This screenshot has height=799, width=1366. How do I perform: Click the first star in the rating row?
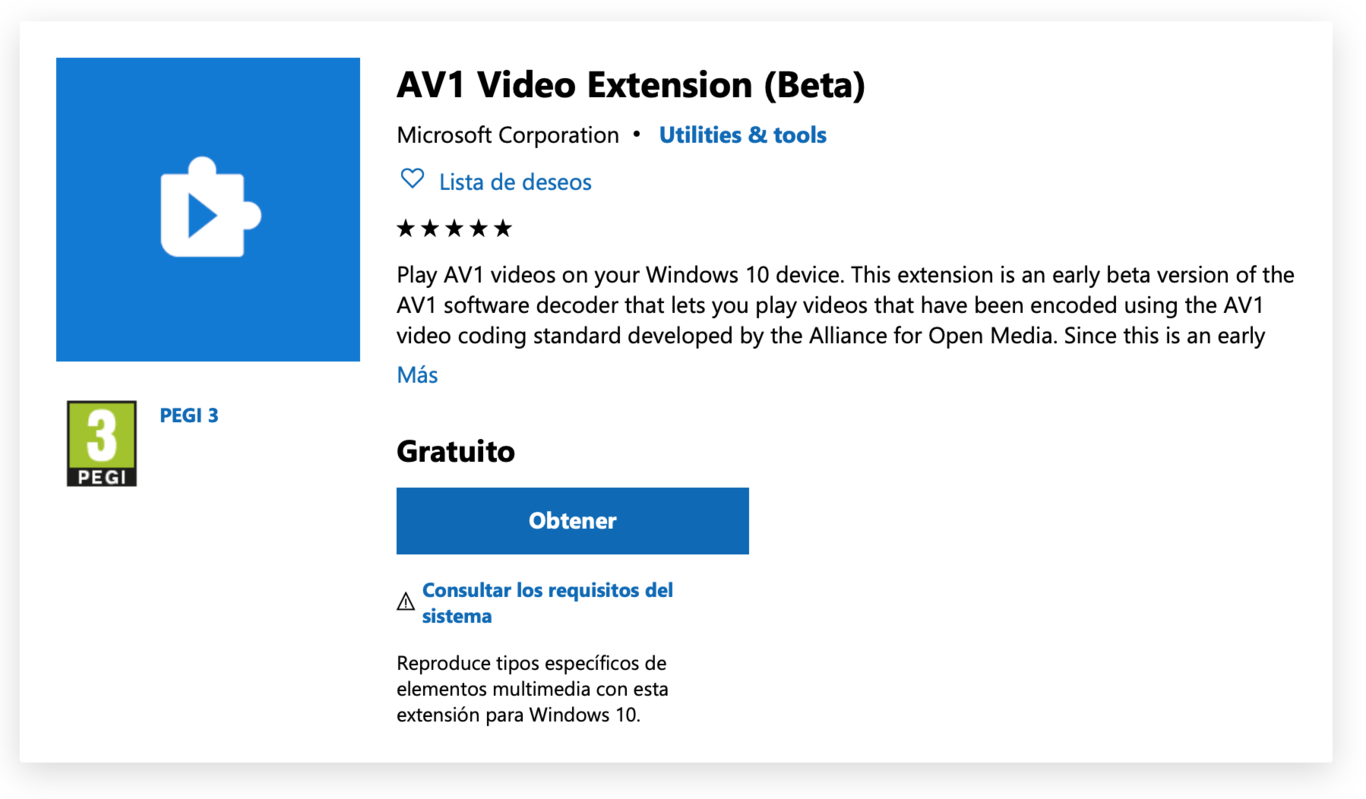405,228
